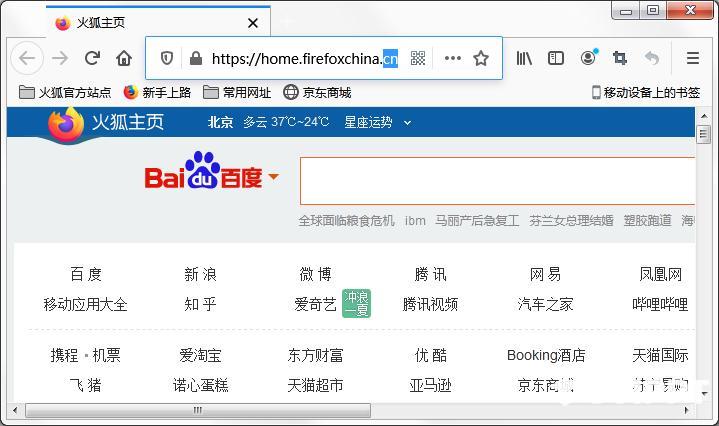Click the undo closed tab arrow icon

(652, 58)
